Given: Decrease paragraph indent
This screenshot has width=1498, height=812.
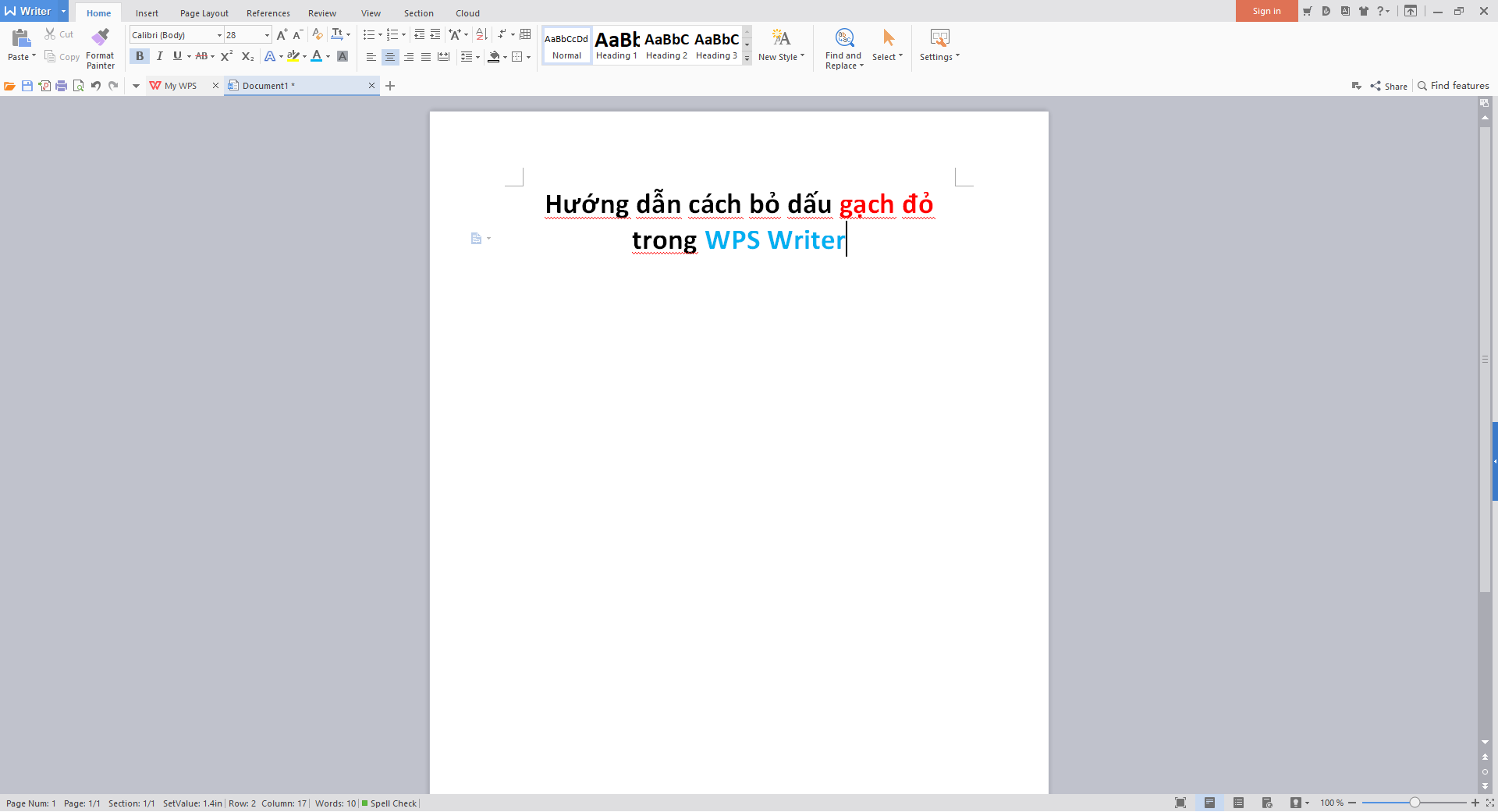Looking at the screenshot, I should click(419, 34).
